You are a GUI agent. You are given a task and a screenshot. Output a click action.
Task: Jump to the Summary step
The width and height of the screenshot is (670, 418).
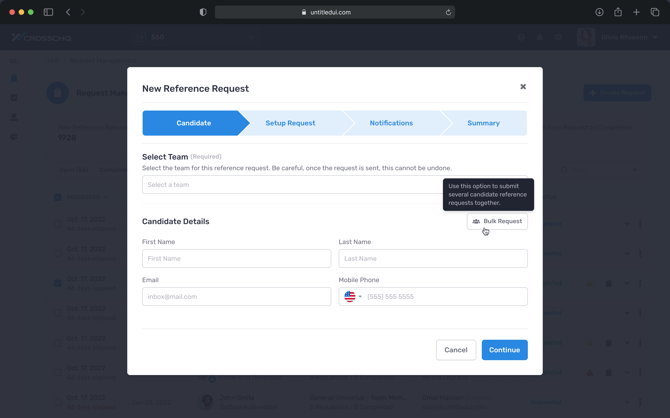pos(483,123)
